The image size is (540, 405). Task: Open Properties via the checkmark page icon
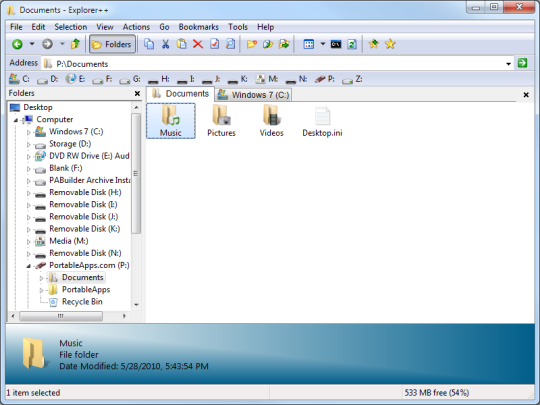click(215, 44)
